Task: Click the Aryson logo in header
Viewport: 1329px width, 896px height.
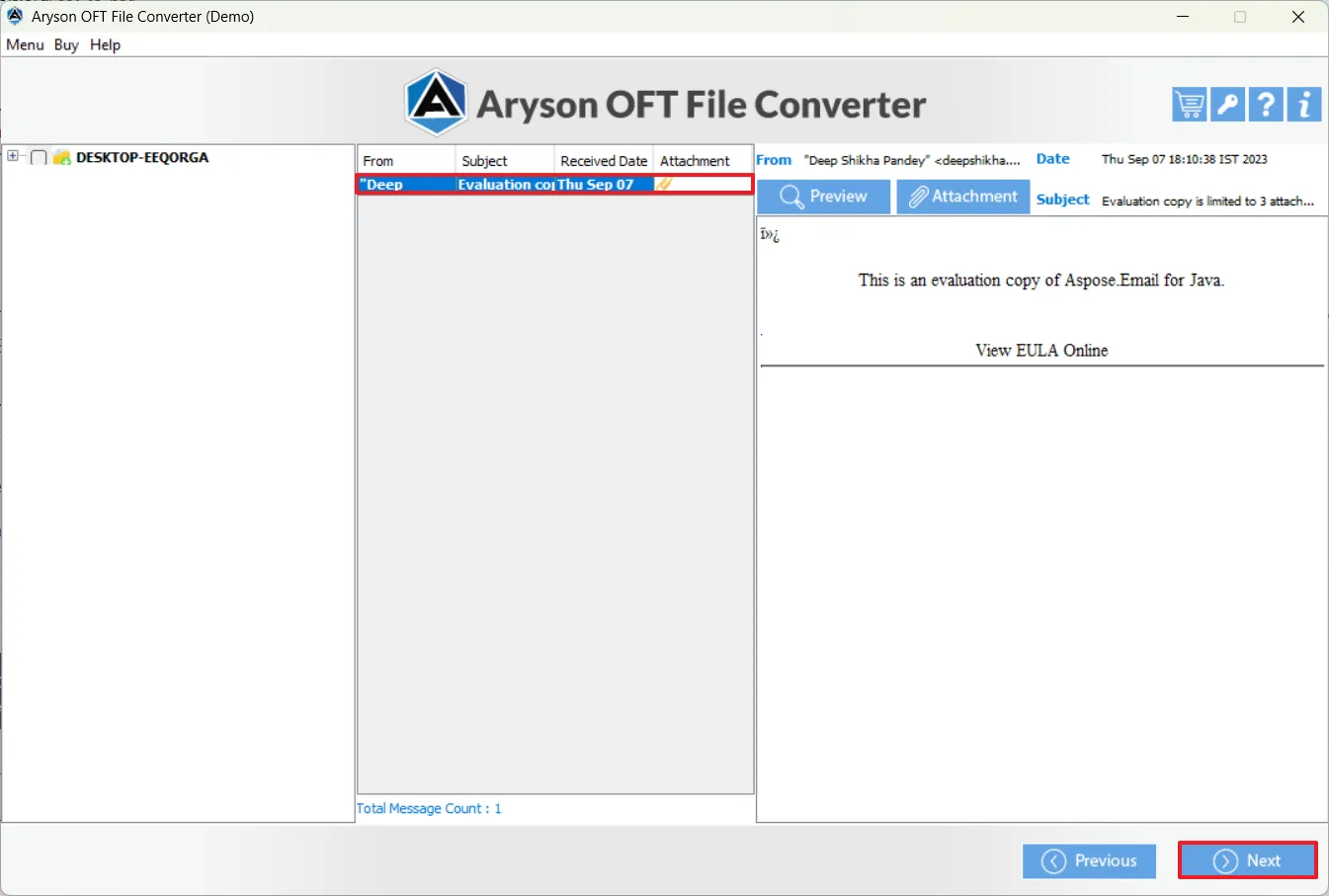Action: click(436, 103)
